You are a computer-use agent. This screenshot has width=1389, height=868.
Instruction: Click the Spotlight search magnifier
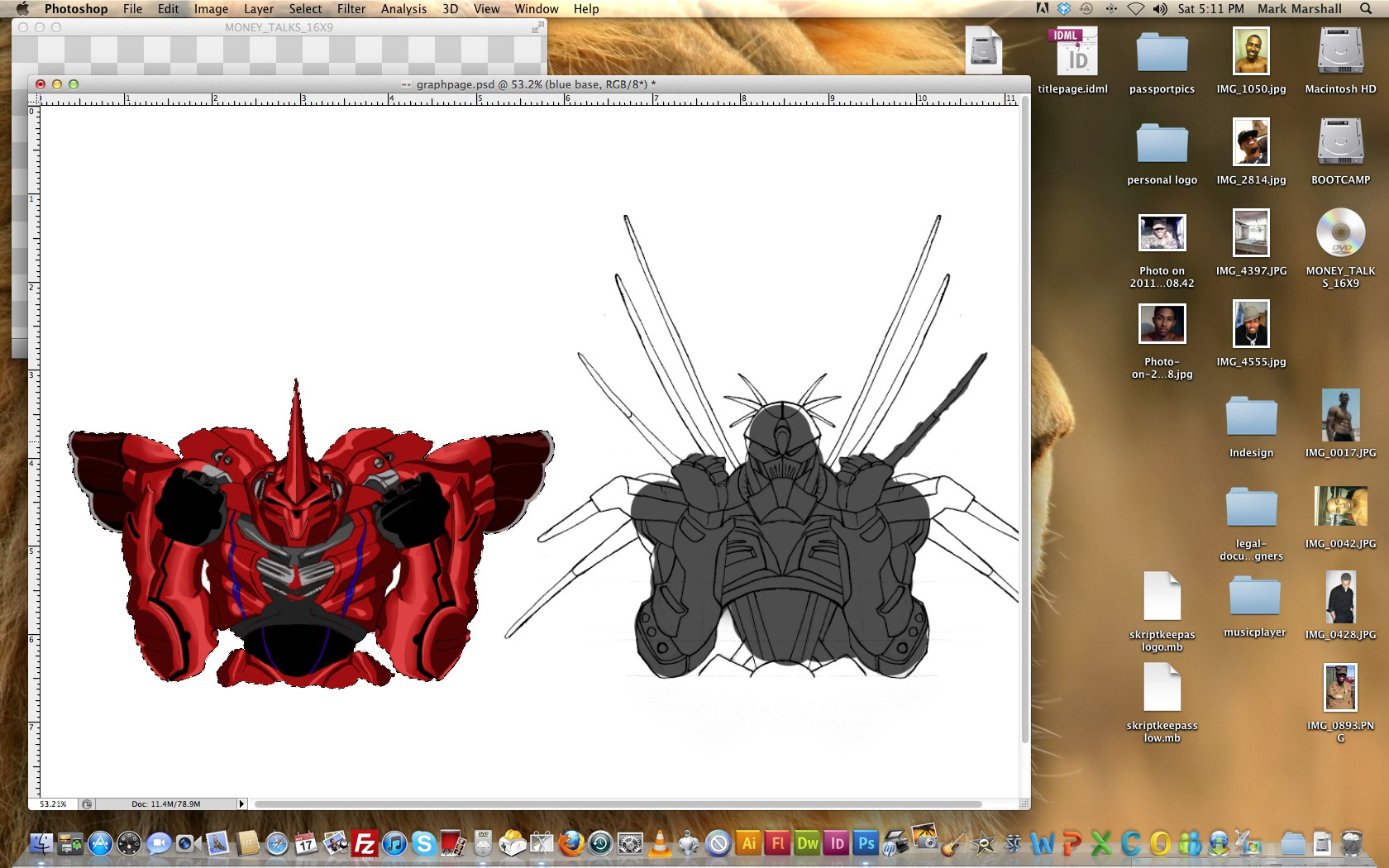pos(1366,9)
